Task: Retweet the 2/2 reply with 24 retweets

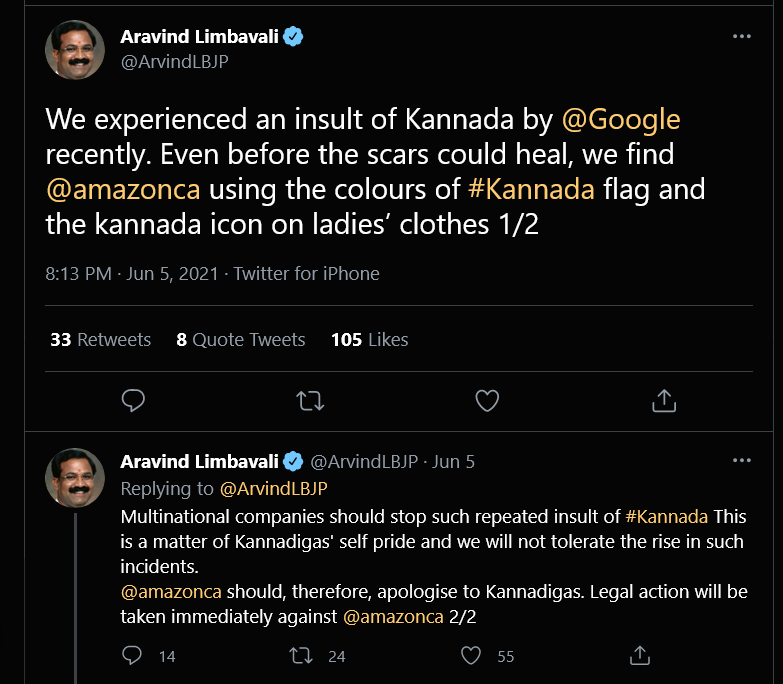Action: coord(300,656)
